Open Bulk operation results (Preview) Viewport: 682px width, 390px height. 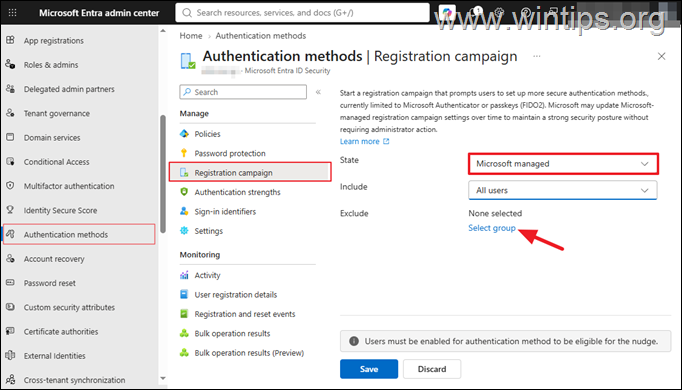[x=249, y=353]
